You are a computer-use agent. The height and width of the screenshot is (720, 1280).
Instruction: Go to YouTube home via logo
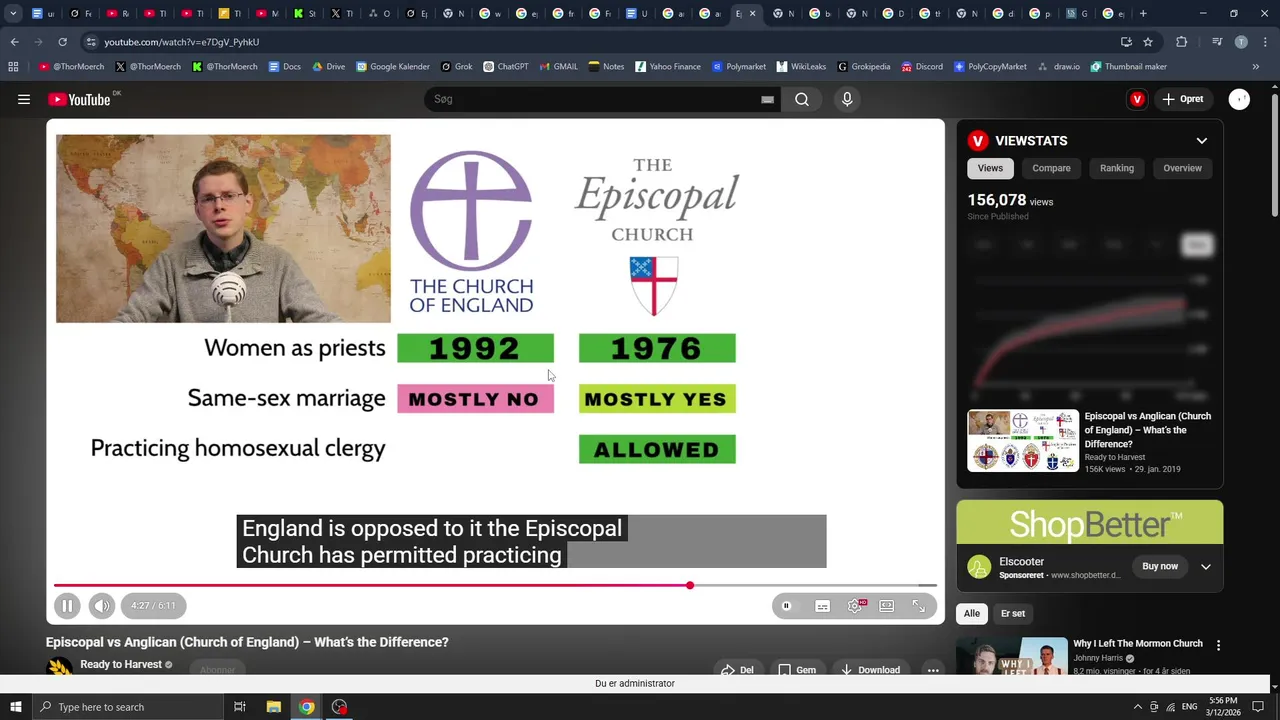[79, 99]
